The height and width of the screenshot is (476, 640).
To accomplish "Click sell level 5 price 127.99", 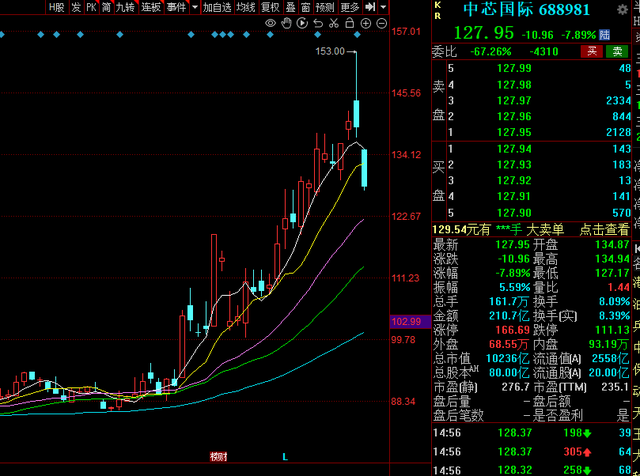I will (x=514, y=68).
